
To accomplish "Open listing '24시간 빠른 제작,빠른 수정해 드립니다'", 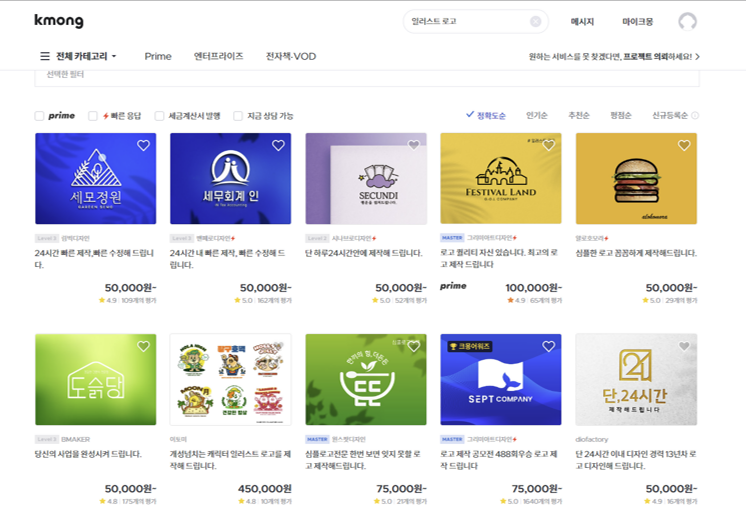I will tap(95, 259).
